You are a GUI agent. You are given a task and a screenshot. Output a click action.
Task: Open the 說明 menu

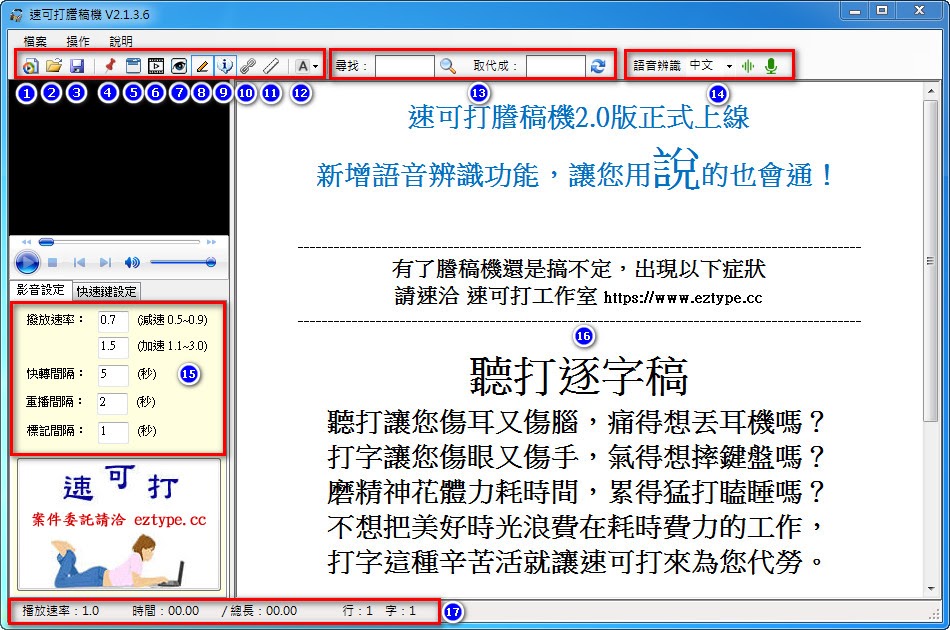pyautogui.click(x=121, y=41)
